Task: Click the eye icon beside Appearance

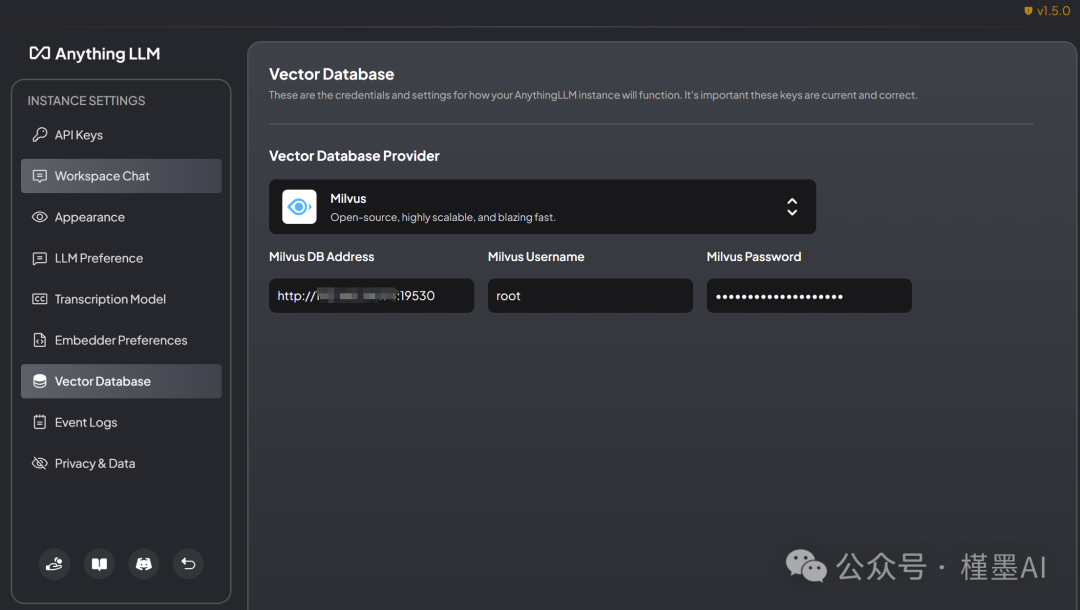Action: (40, 217)
